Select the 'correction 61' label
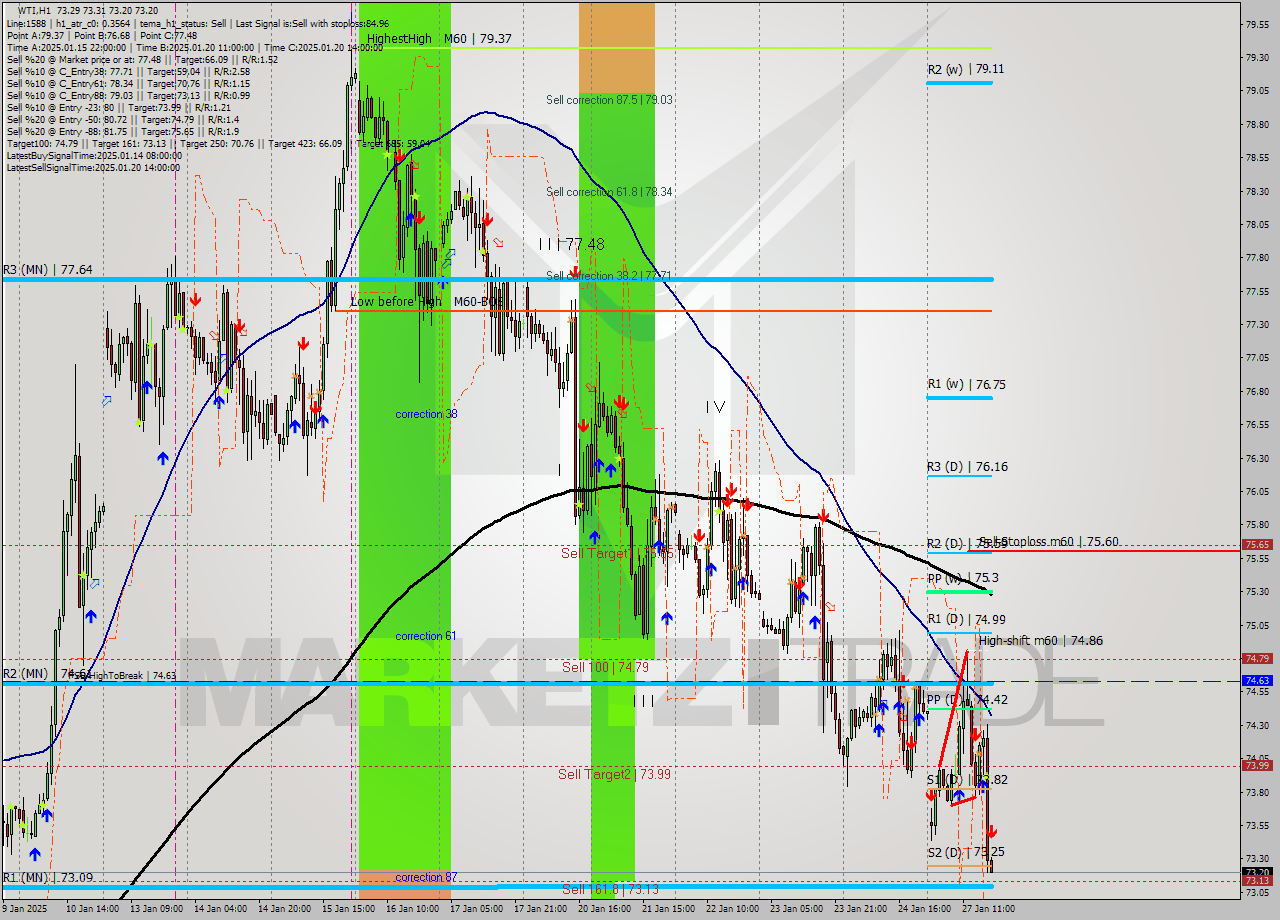This screenshot has height=920, width=1280. tap(426, 636)
